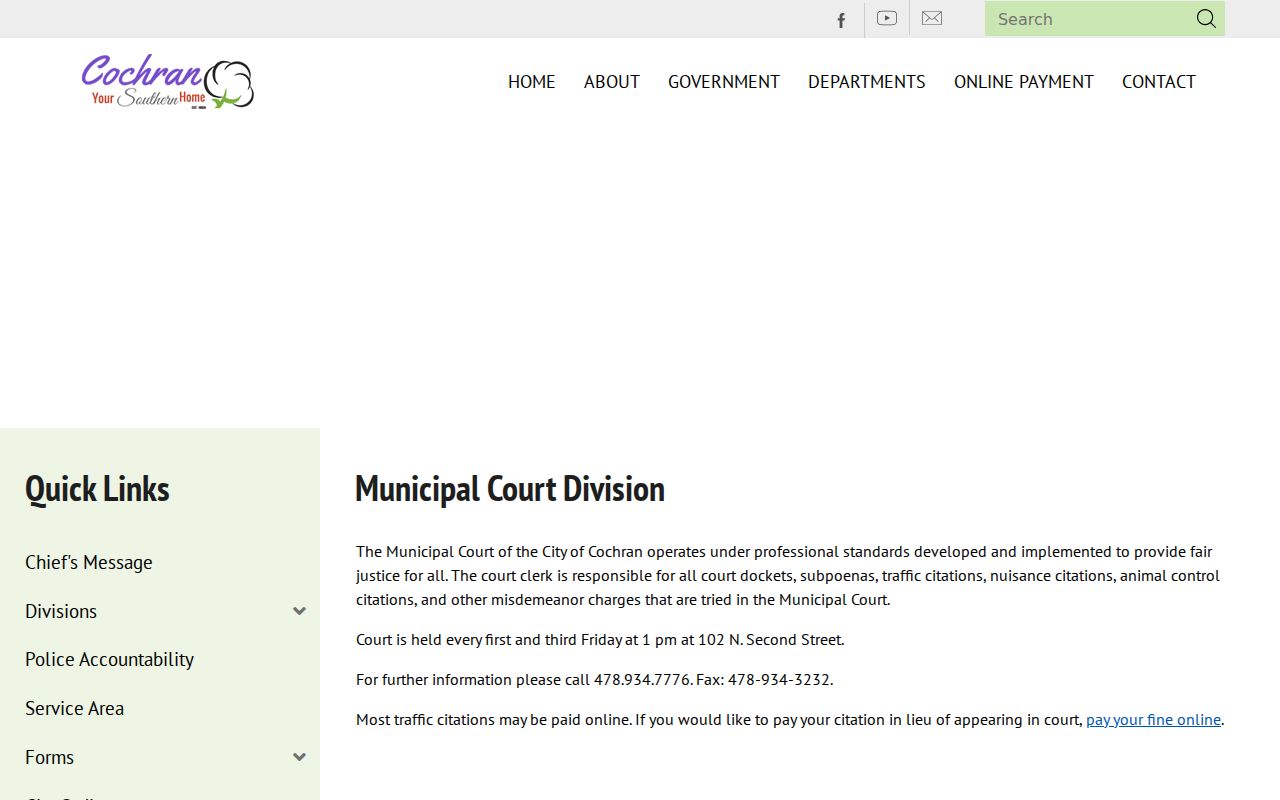Click the phone number 478.934.7776 text
Viewport: 1280px width, 800px height.
pyautogui.click(x=642, y=679)
